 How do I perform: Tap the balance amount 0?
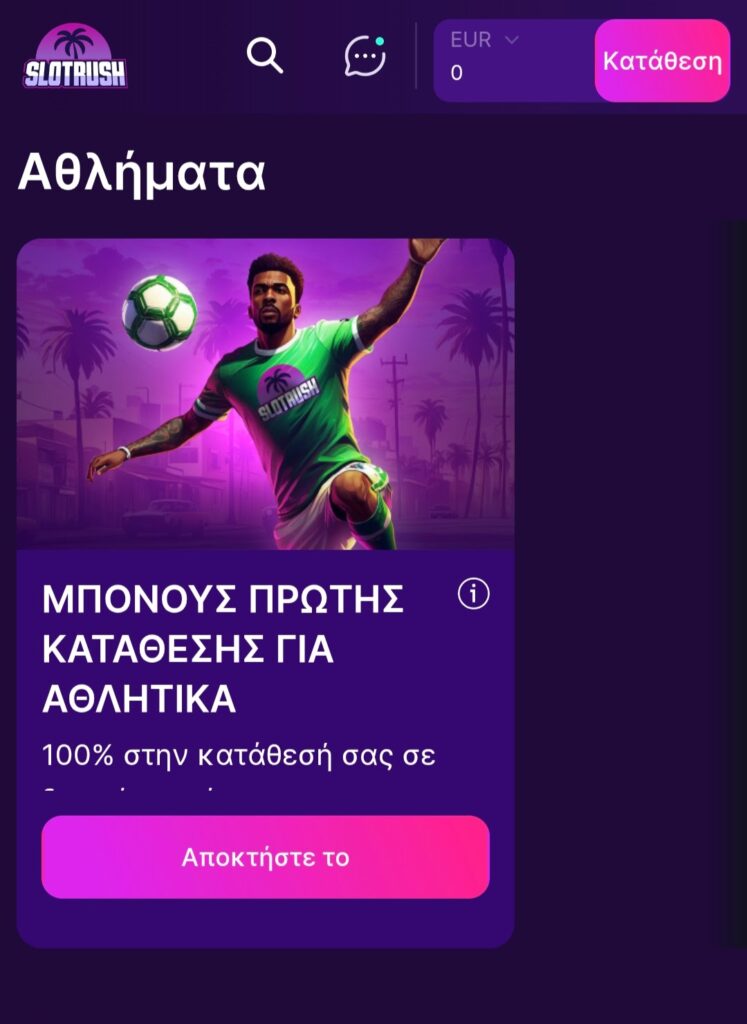click(x=456, y=72)
